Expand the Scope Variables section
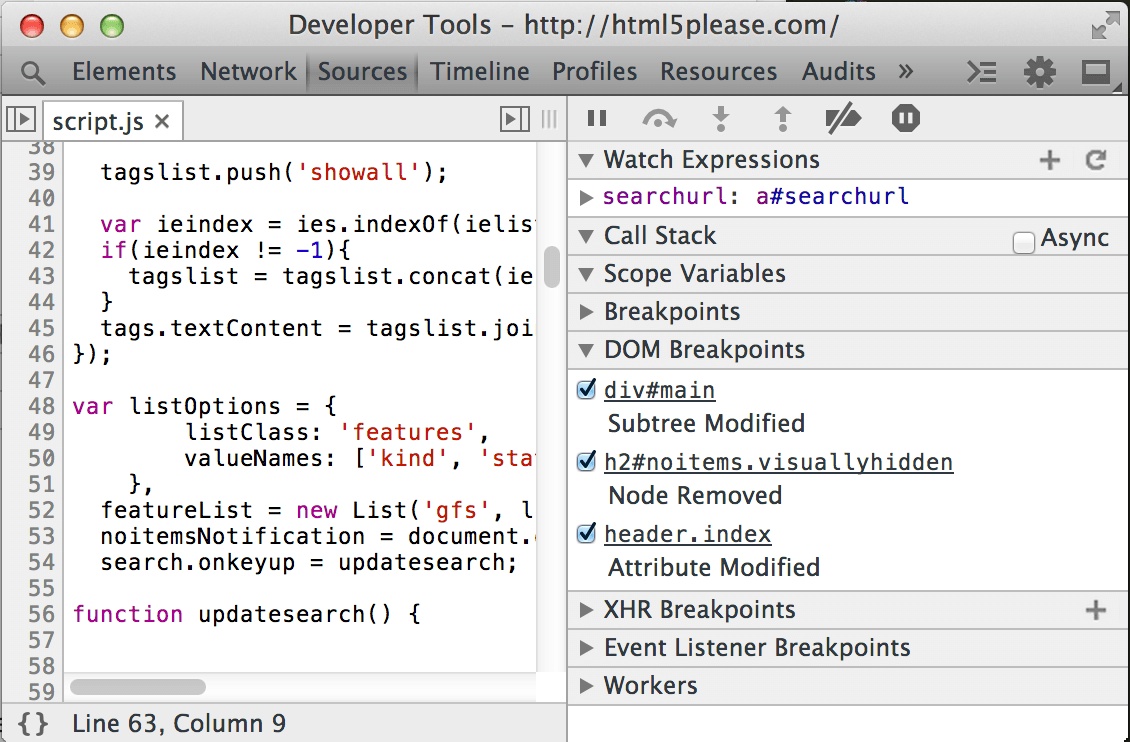 tap(694, 274)
